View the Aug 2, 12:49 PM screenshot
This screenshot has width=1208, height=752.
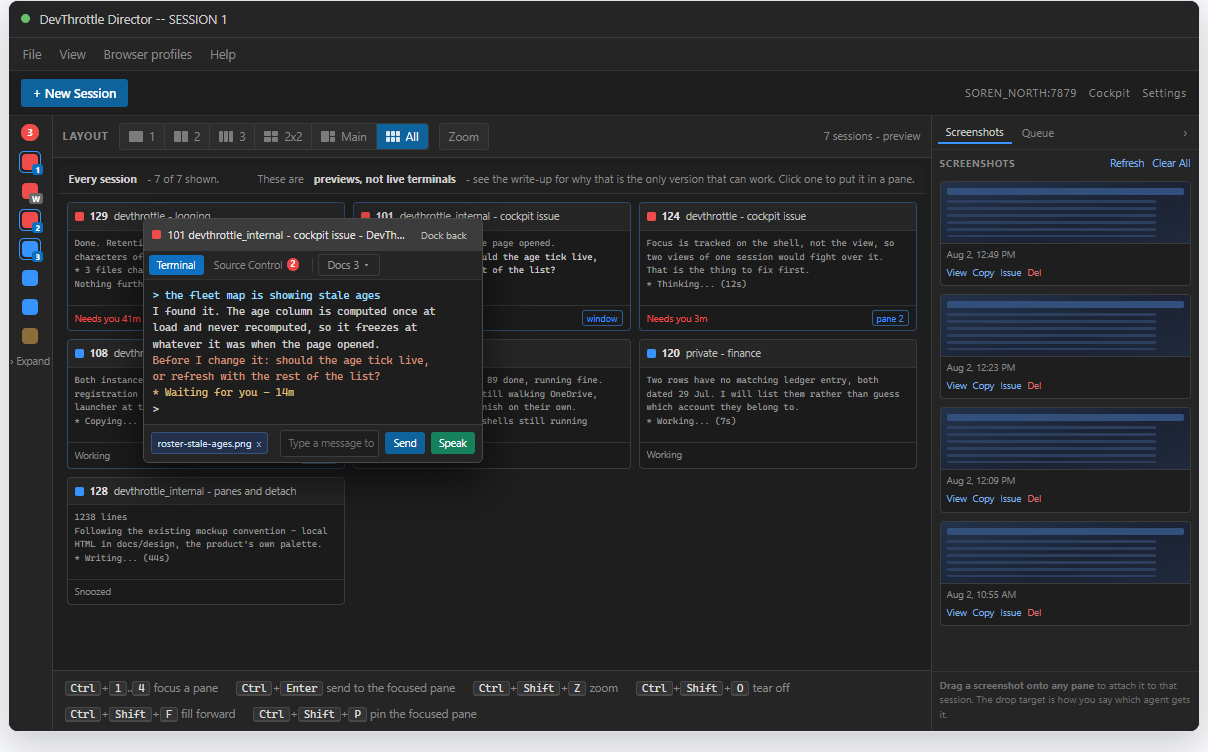[x=956, y=272]
